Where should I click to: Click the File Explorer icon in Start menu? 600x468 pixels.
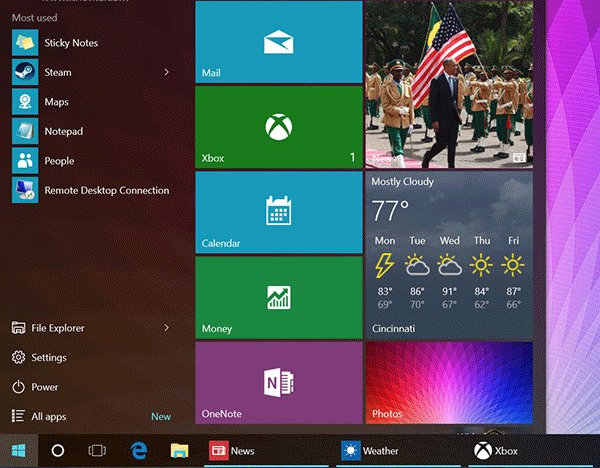coord(18,328)
